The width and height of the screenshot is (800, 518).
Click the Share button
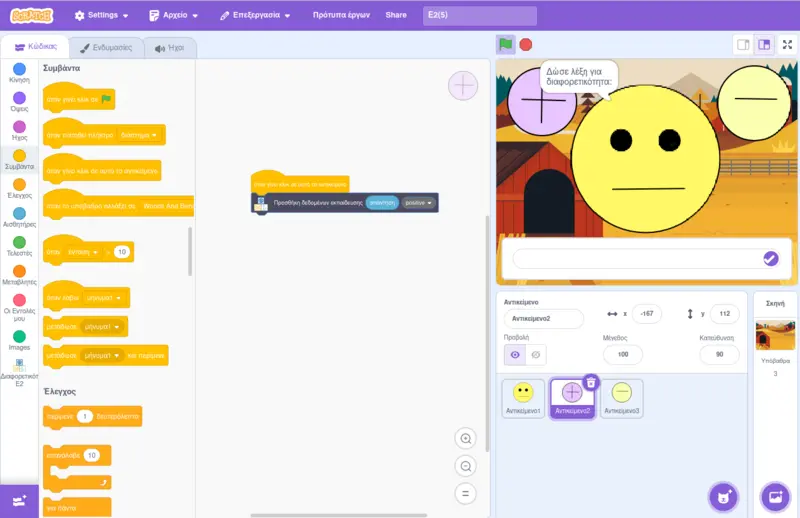396,16
